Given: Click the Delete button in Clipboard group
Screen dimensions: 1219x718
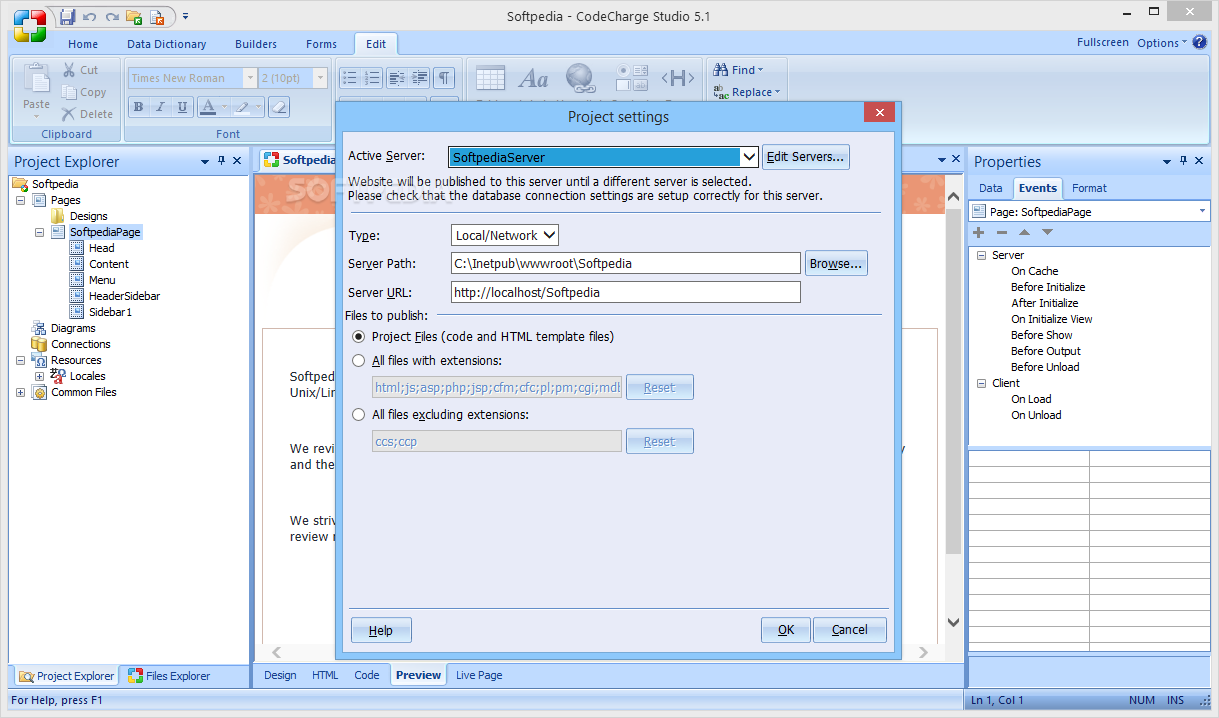Looking at the screenshot, I should 87,114.
